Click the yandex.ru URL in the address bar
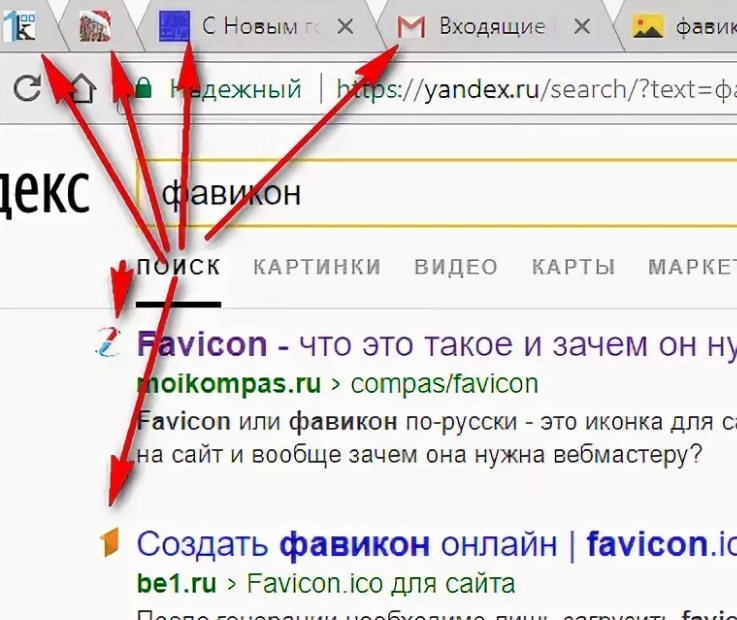 click(x=536, y=89)
